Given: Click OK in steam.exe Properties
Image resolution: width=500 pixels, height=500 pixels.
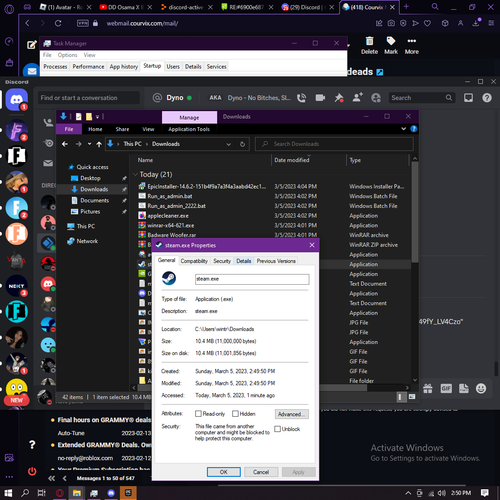Looking at the screenshot, I should tap(223, 472).
